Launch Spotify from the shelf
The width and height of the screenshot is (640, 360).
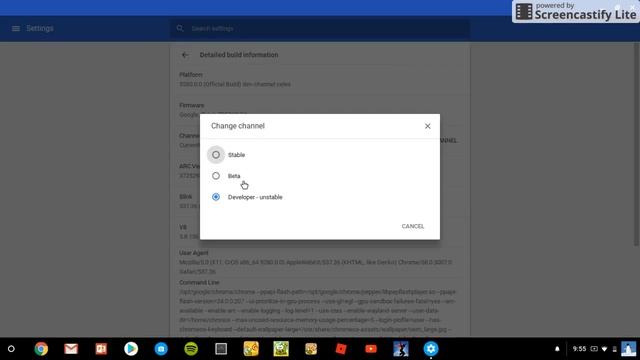click(191, 349)
